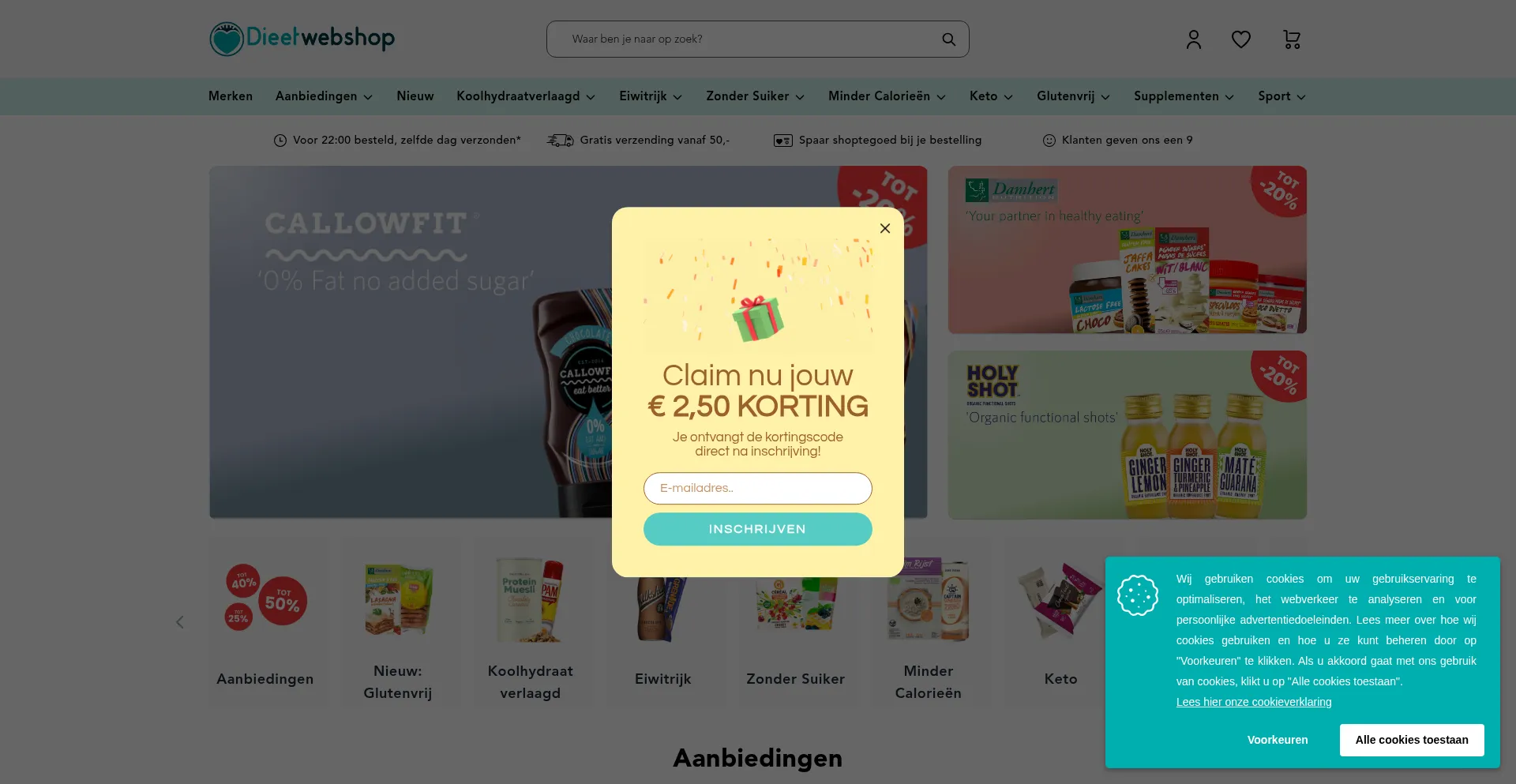Expand the Sport dropdown menu
The width and height of the screenshot is (1516, 784).
click(x=1281, y=96)
